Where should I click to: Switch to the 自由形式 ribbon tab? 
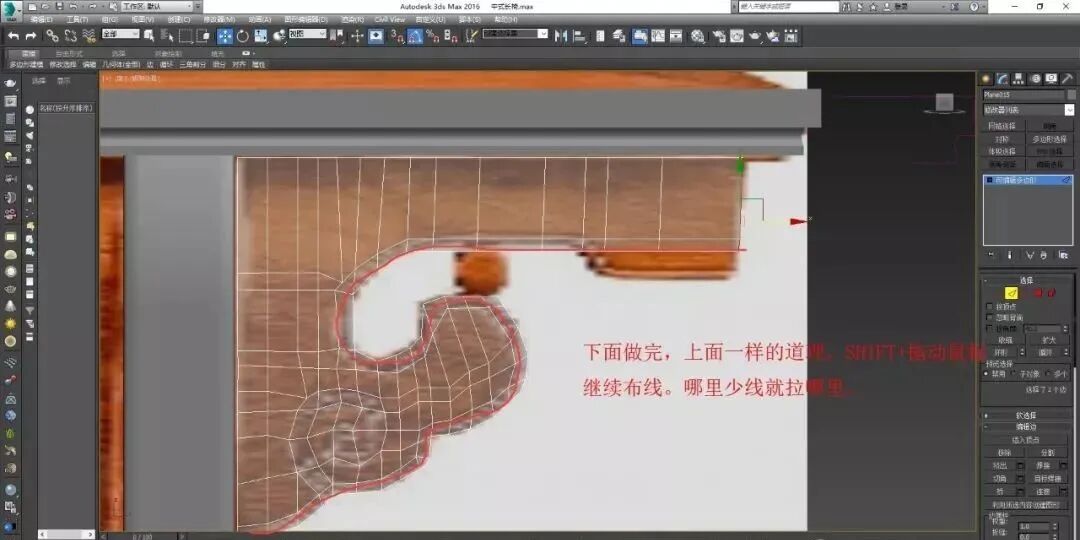coord(68,53)
